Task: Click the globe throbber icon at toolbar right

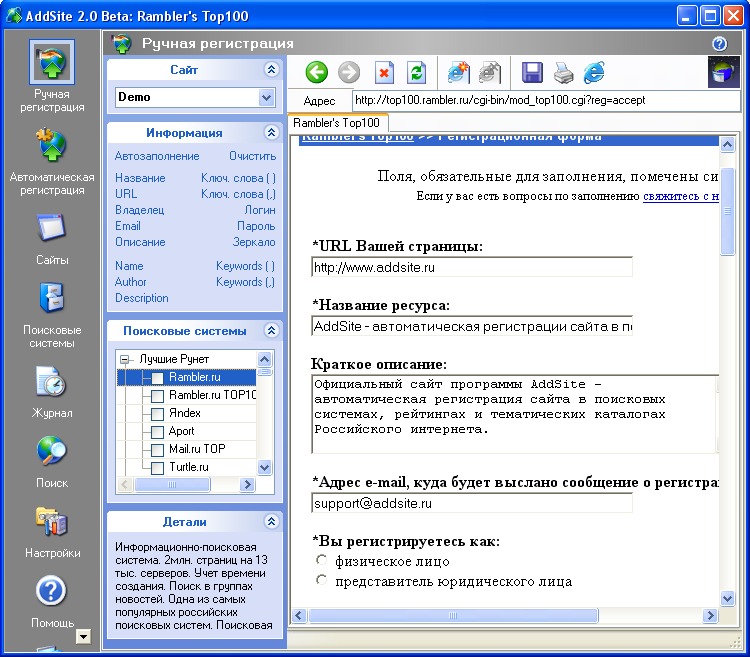Action: [x=724, y=72]
